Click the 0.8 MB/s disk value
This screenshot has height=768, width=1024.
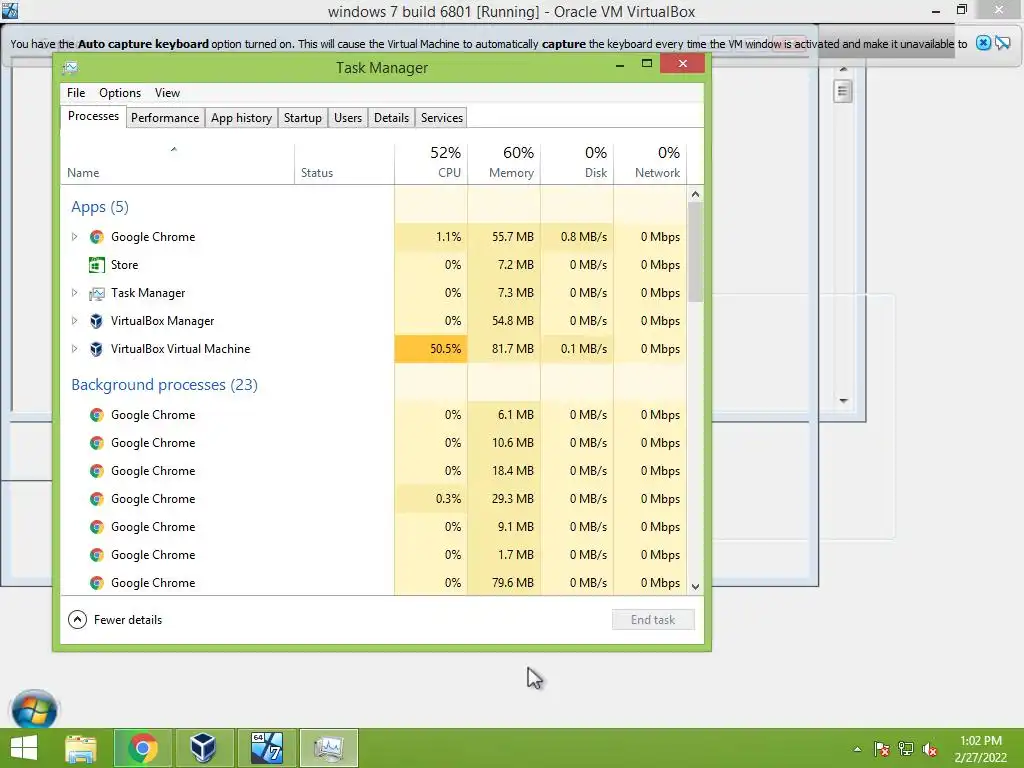(584, 237)
